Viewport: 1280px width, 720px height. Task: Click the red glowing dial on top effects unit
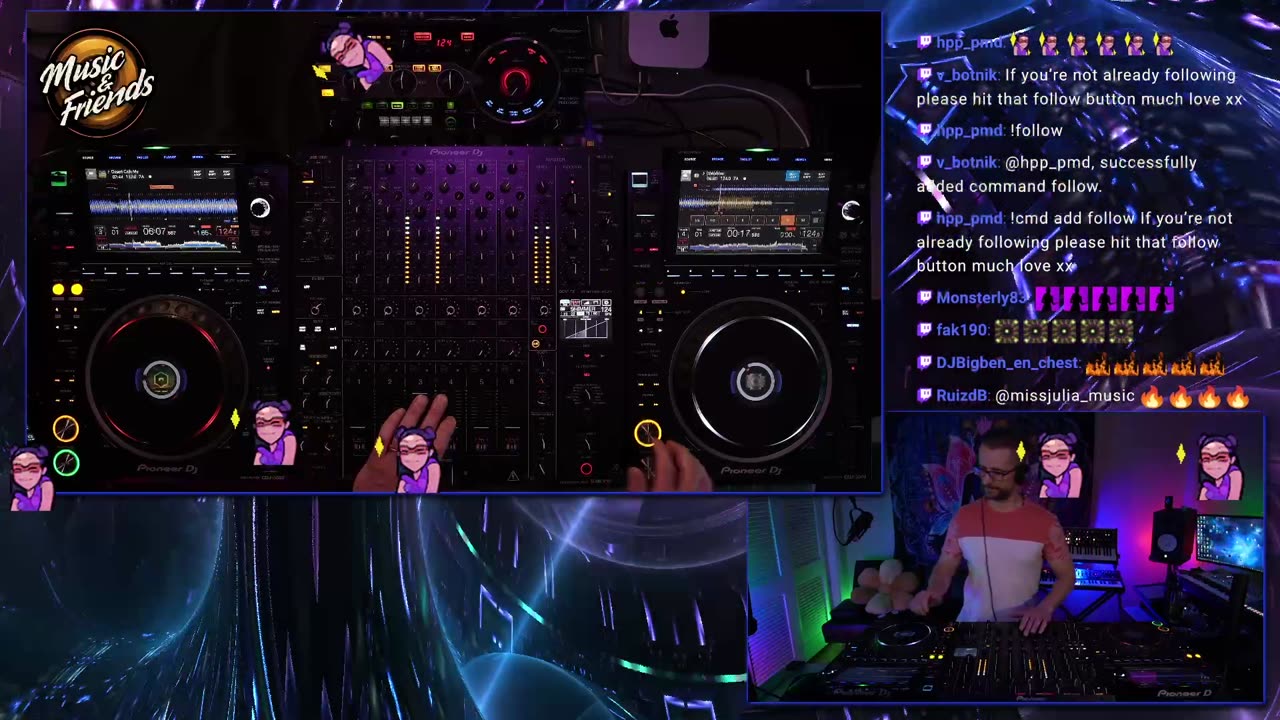pyautogui.click(x=516, y=80)
